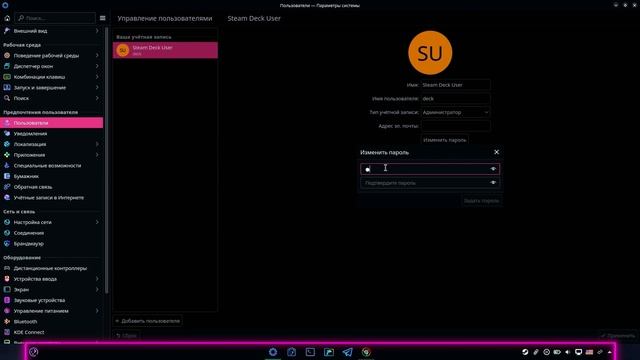
Task: Open Дистанционные контроллеры settings
Action: point(50,268)
